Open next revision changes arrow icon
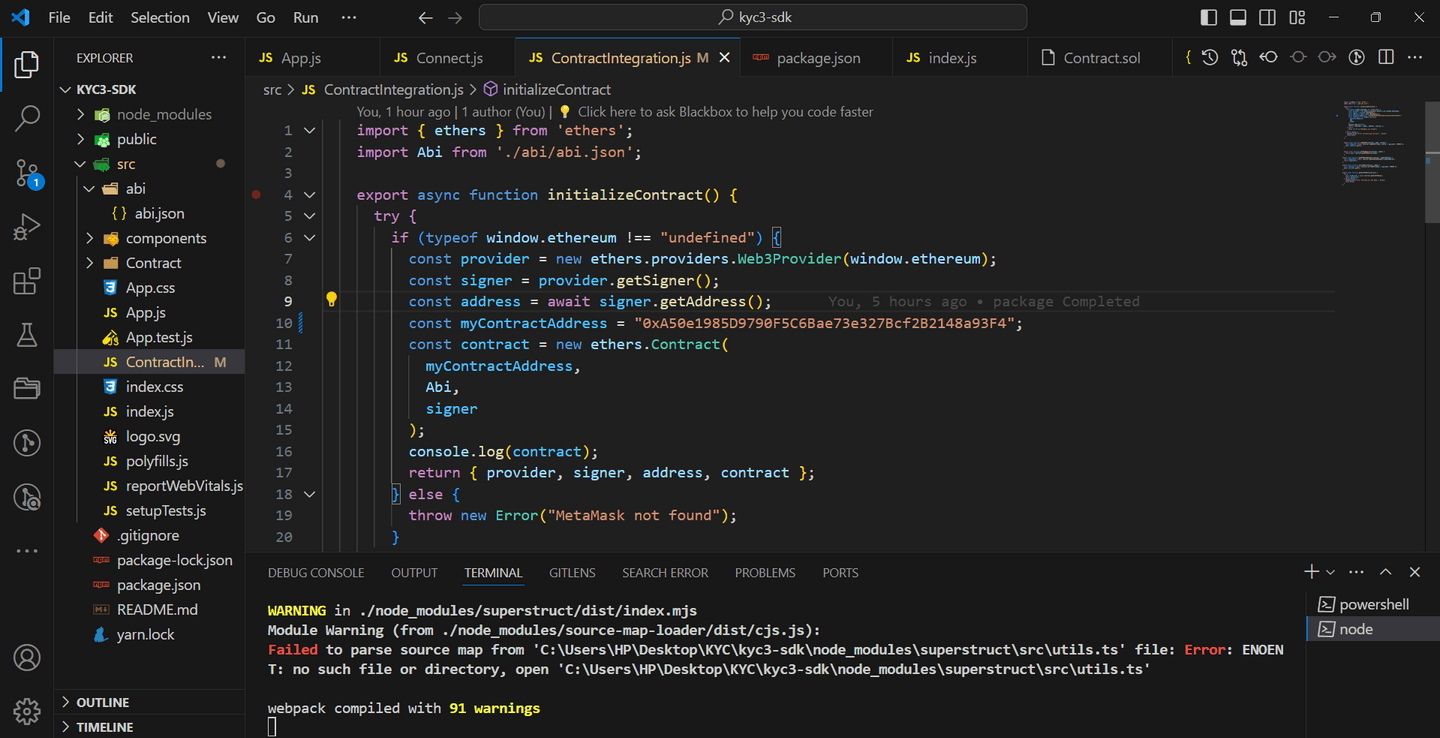This screenshot has width=1440, height=738. [1327, 58]
